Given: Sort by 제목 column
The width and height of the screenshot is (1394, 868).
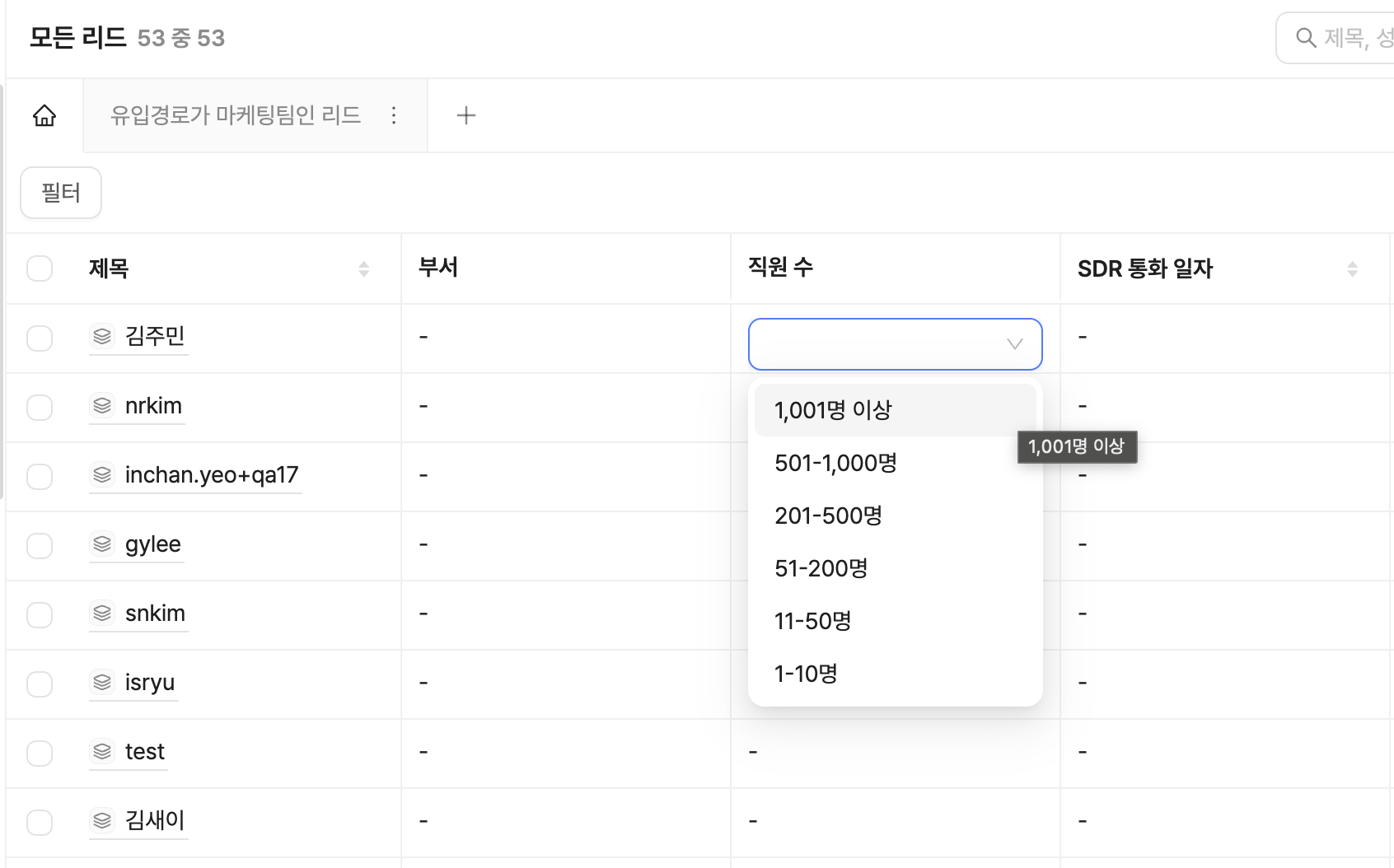Looking at the screenshot, I should (363, 269).
